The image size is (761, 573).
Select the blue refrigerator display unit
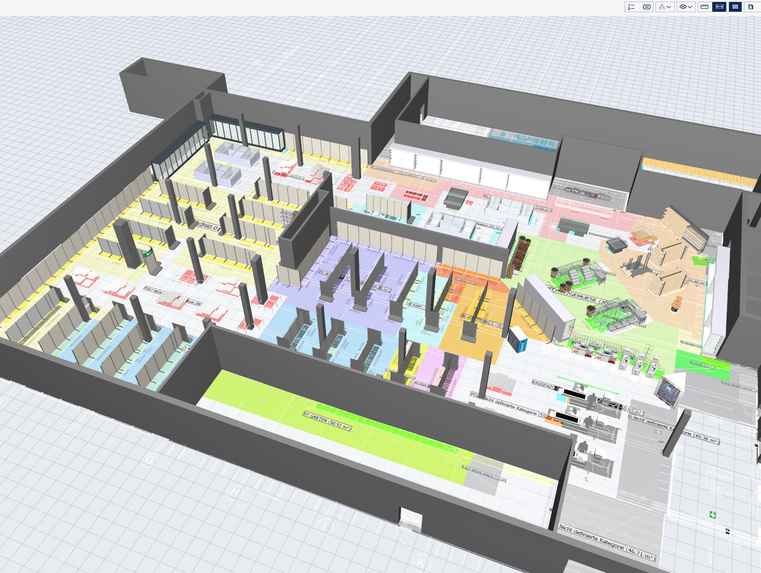(x=518, y=339)
